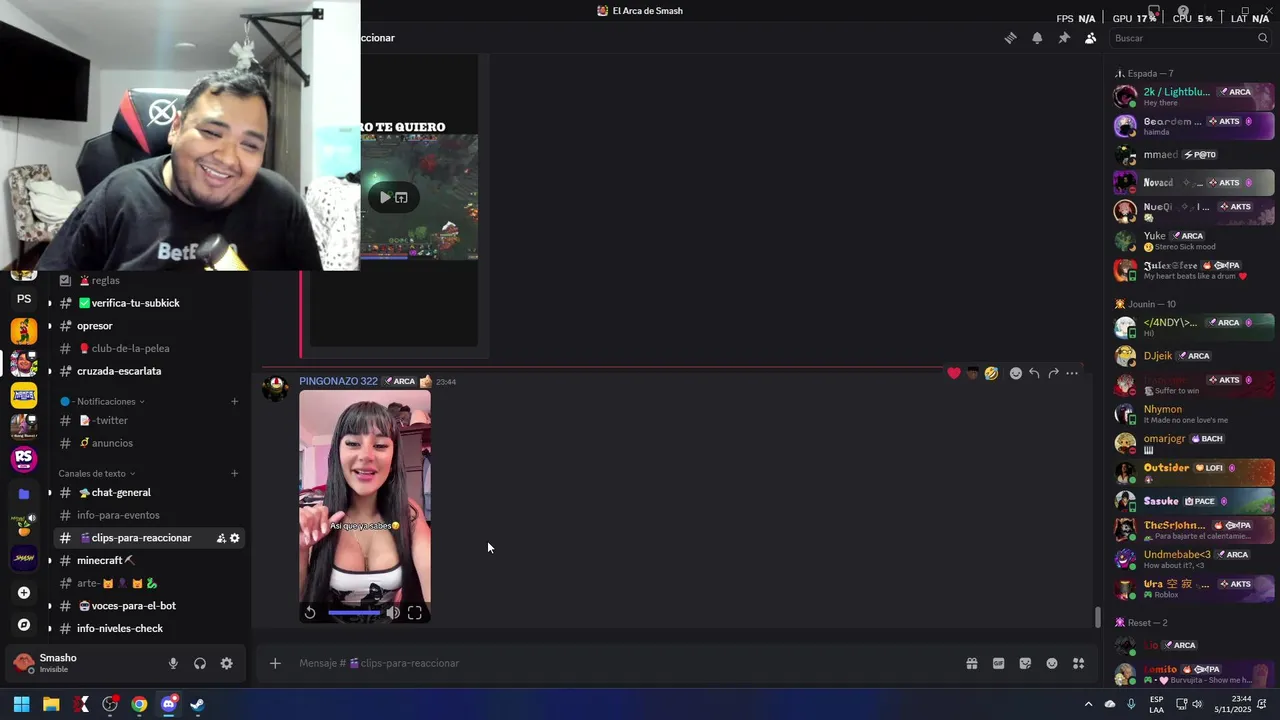Open the emoji picker in message bar
The width and height of the screenshot is (1280, 720).
[1052, 663]
